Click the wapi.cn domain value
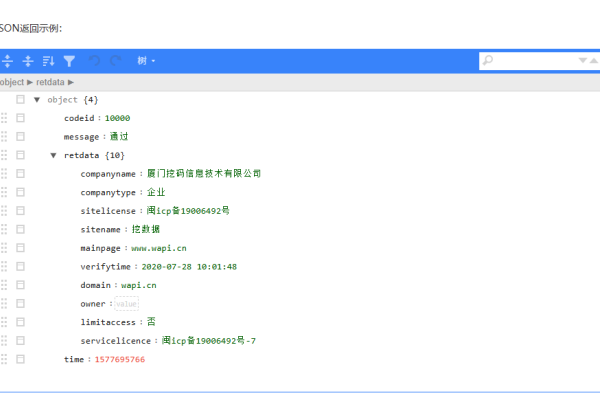The image size is (600, 400). coord(138,285)
